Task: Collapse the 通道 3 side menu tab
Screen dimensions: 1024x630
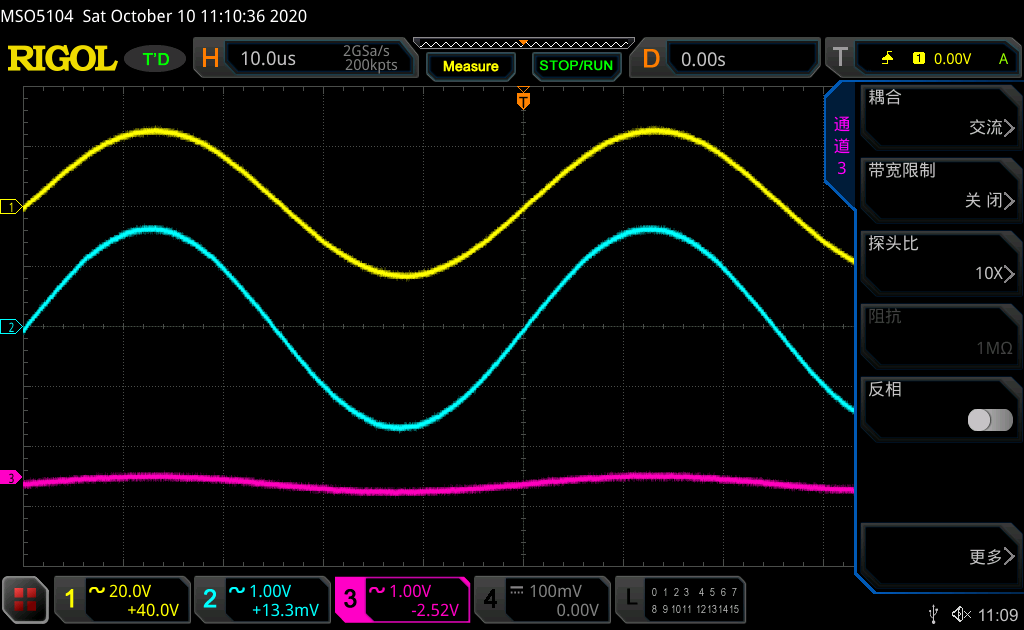Action: pos(841,146)
